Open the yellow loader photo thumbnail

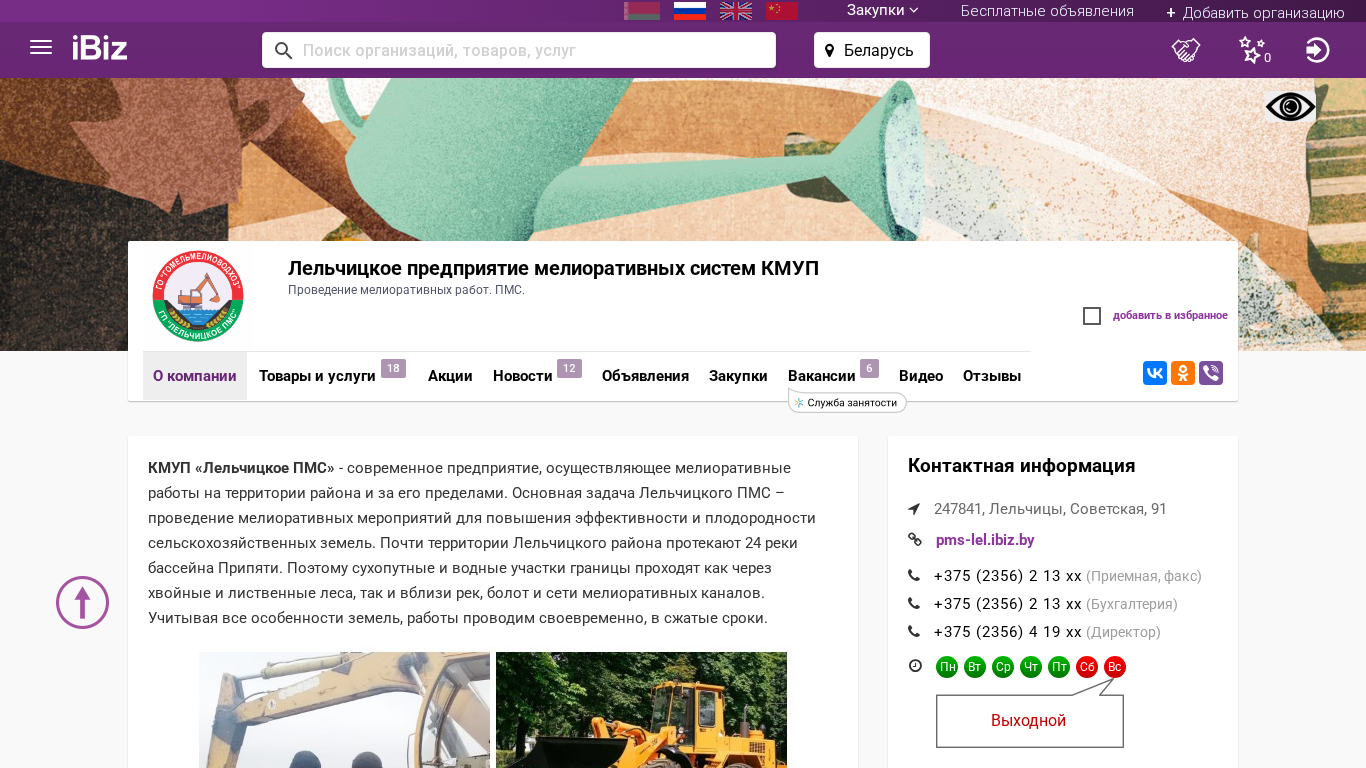tap(641, 710)
